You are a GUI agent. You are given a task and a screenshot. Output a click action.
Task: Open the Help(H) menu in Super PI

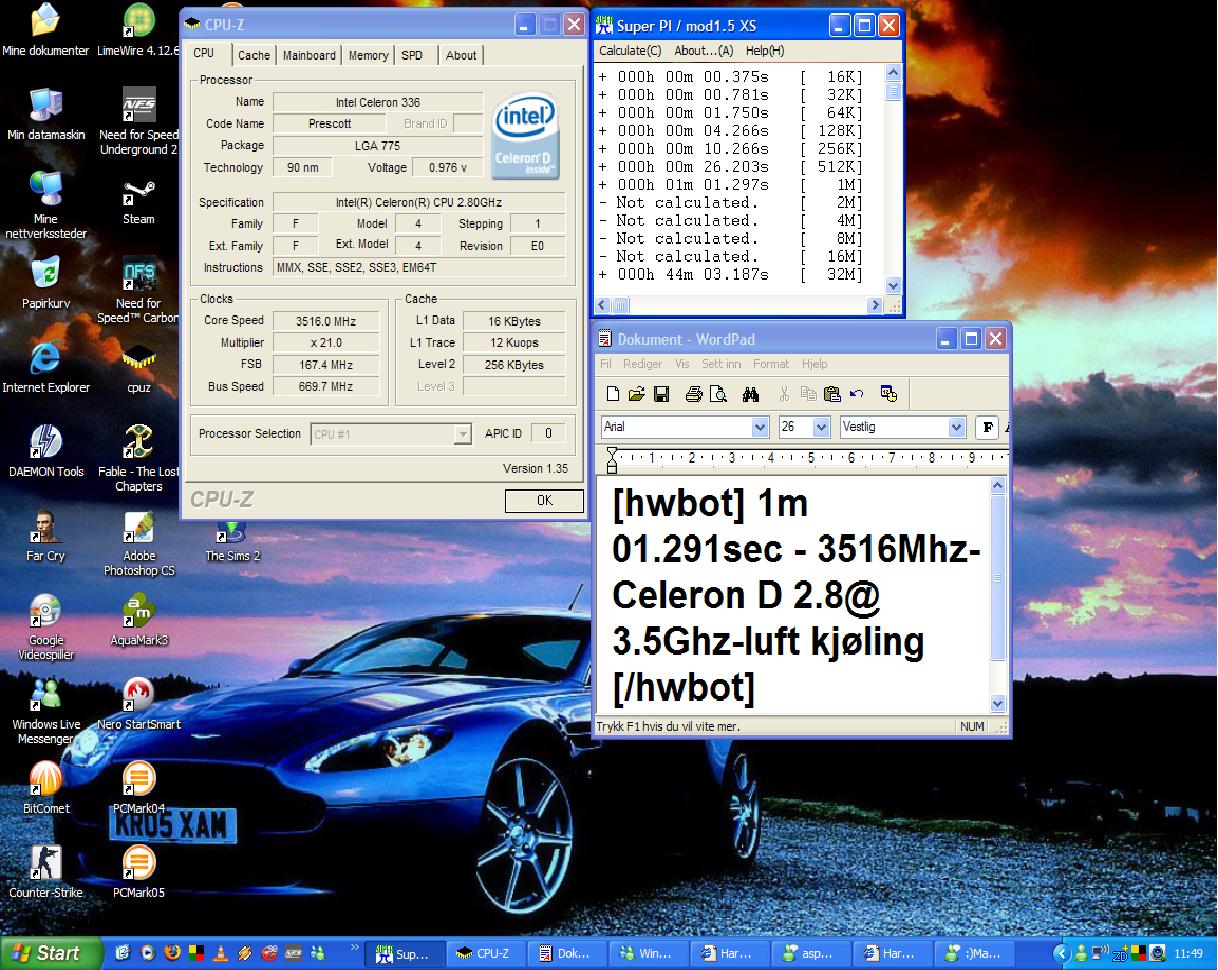click(x=764, y=51)
